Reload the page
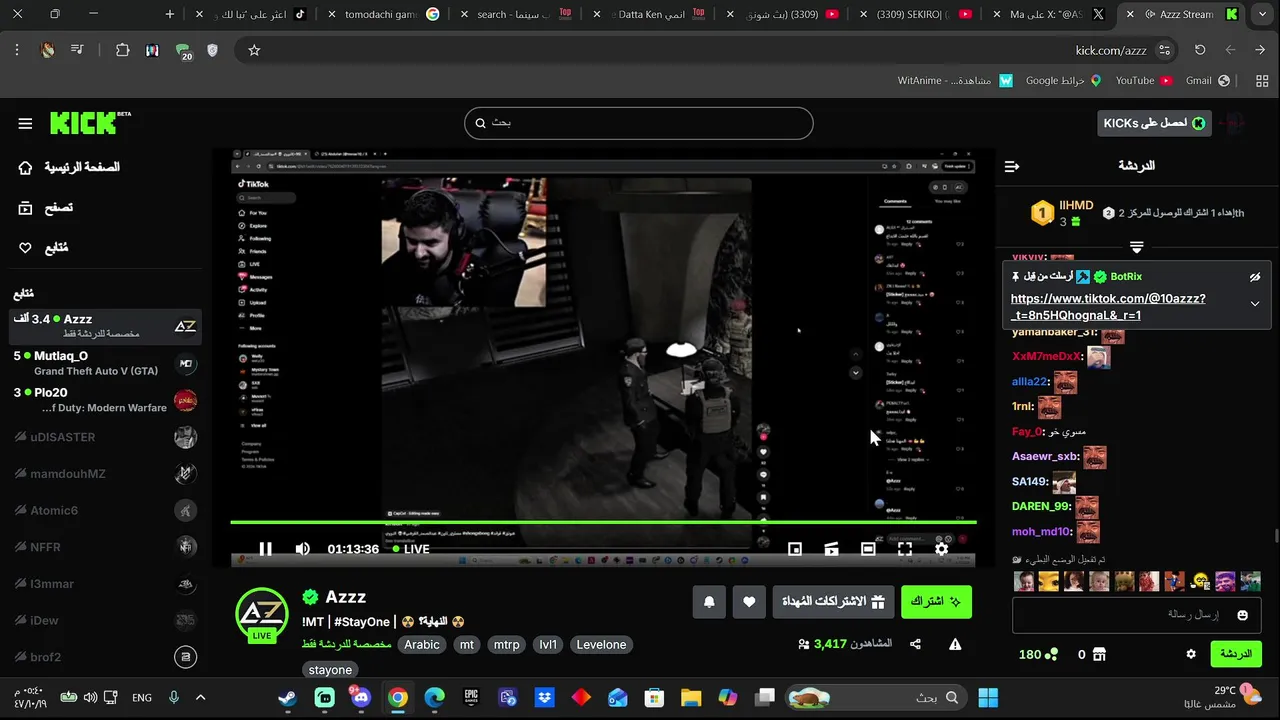Viewport: 1280px width, 720px height. coord(1200,50)
